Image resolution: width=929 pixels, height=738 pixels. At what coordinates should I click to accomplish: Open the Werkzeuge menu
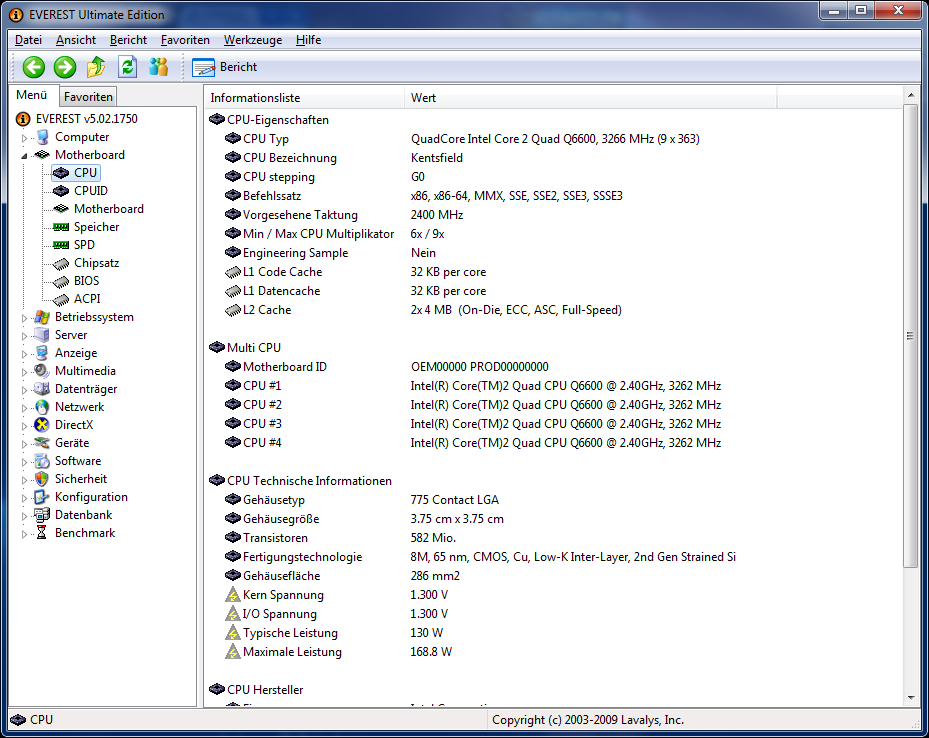coord(253,40)
